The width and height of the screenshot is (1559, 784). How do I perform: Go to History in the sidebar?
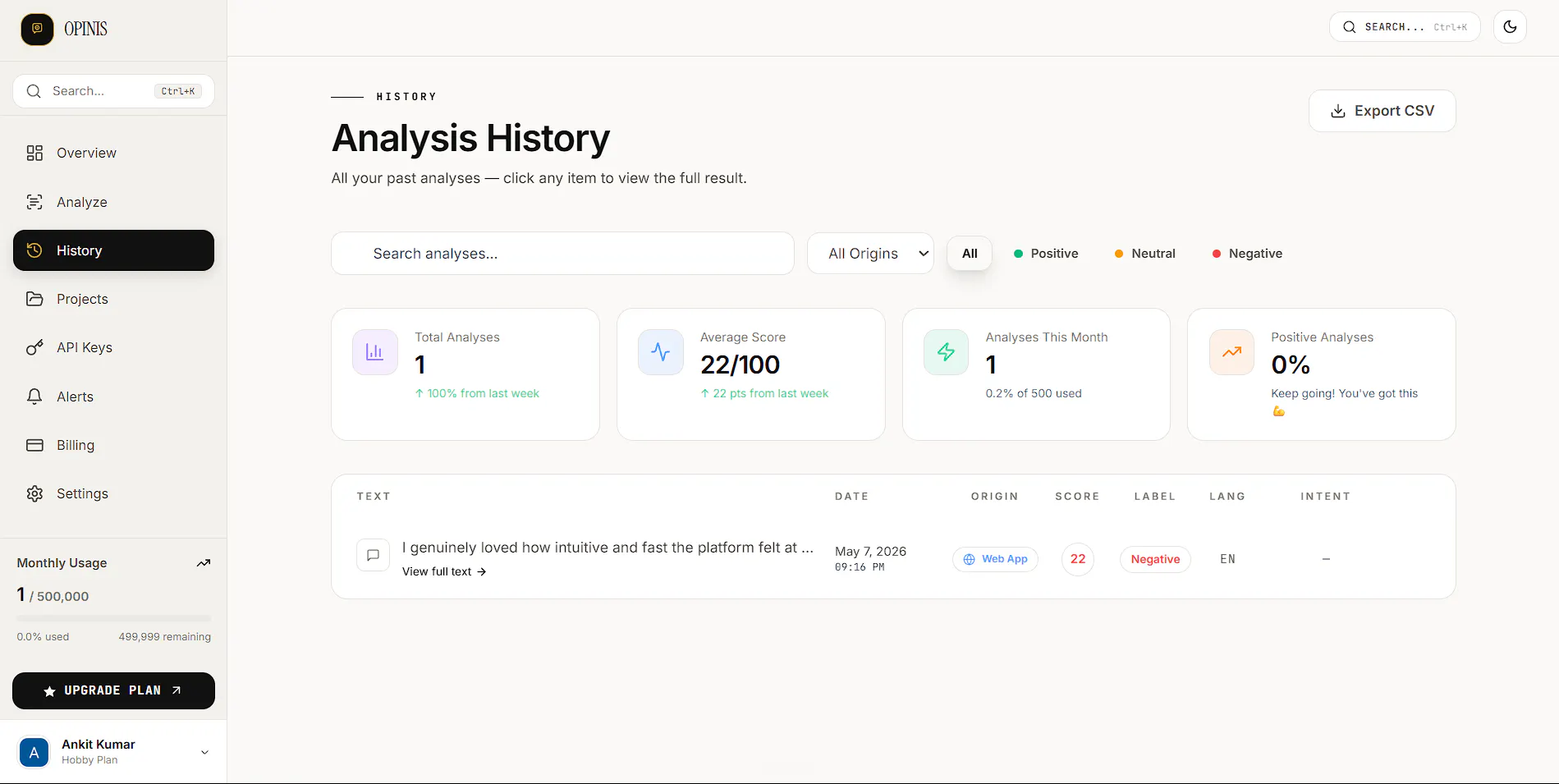pyautogui.click(x=113, y=250)
